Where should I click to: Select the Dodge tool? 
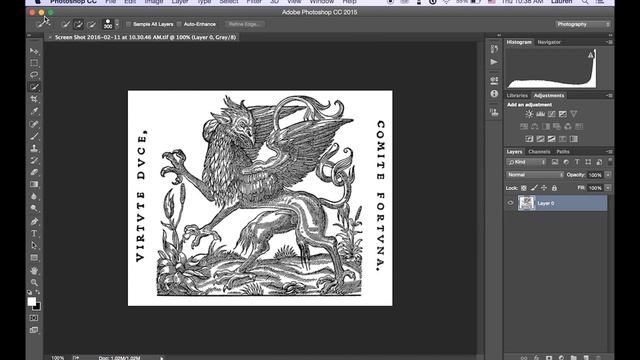pyautogui.click(x=34, y=208)
